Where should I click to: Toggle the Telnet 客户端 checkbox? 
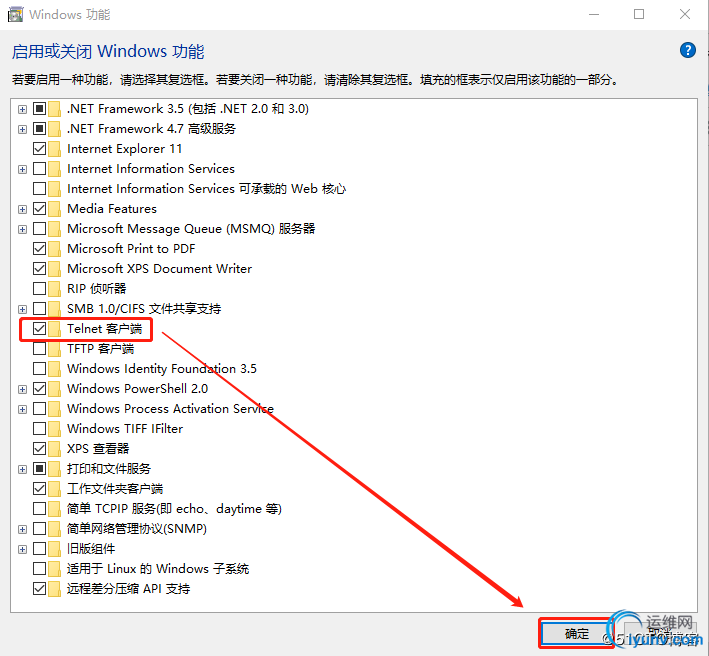pos(39,329)
